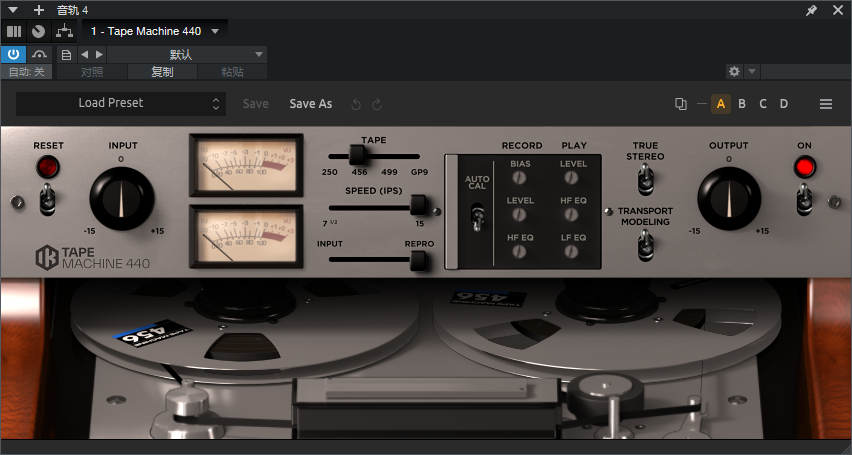Viewport: 852px width, 455px height.
Task: Flip the AUTO CAL switch
Action: [x=477, y=216]
